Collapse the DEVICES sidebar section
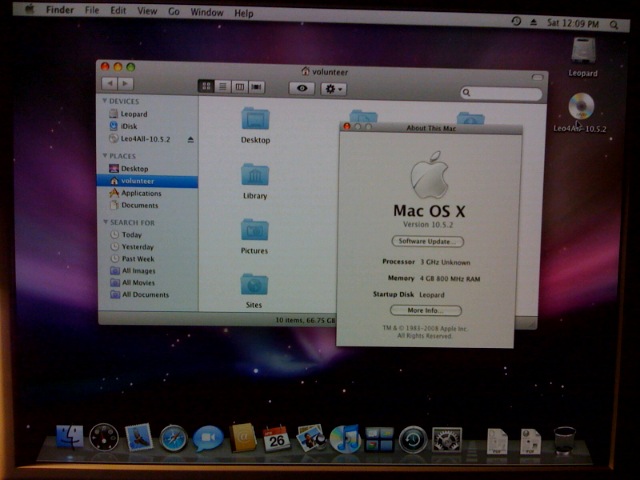The height and width of the screenshot is (480, 640). pos(103,101)
